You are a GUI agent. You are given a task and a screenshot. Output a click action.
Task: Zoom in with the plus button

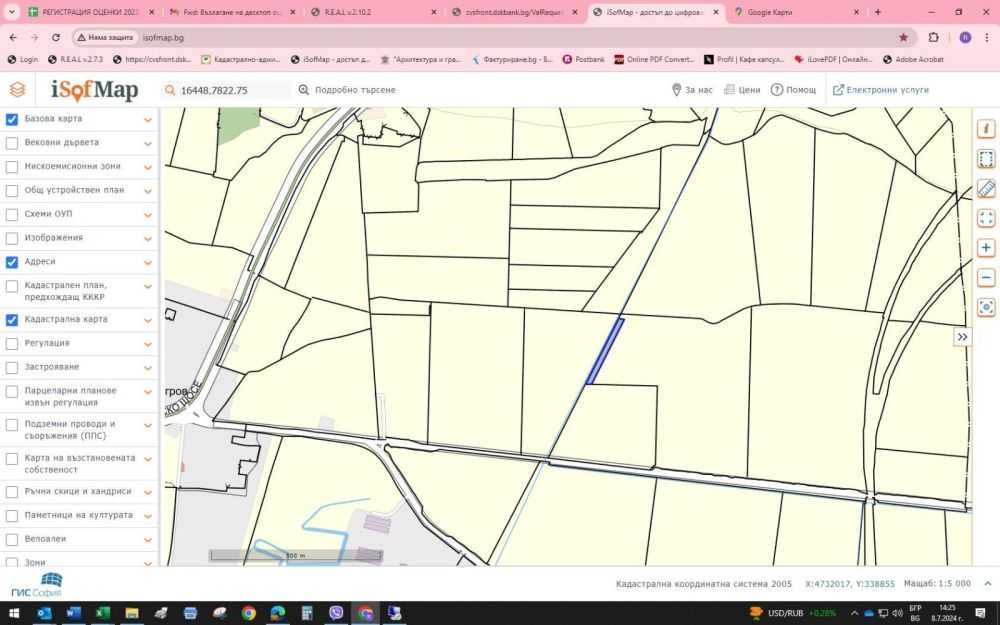(986, 248)
